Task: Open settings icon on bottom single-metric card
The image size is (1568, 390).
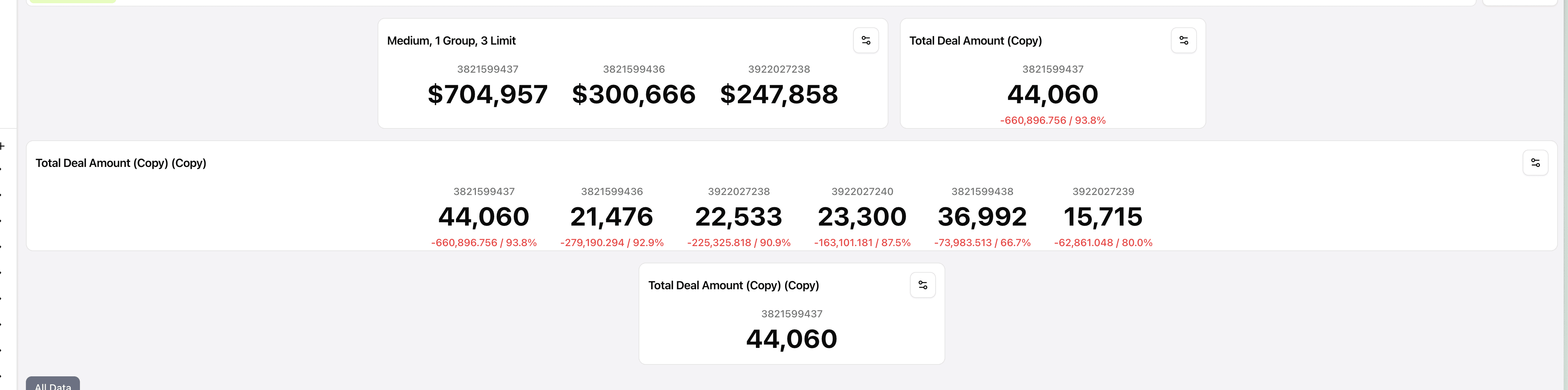Action: pyautogui.click(x=923, y=285)
